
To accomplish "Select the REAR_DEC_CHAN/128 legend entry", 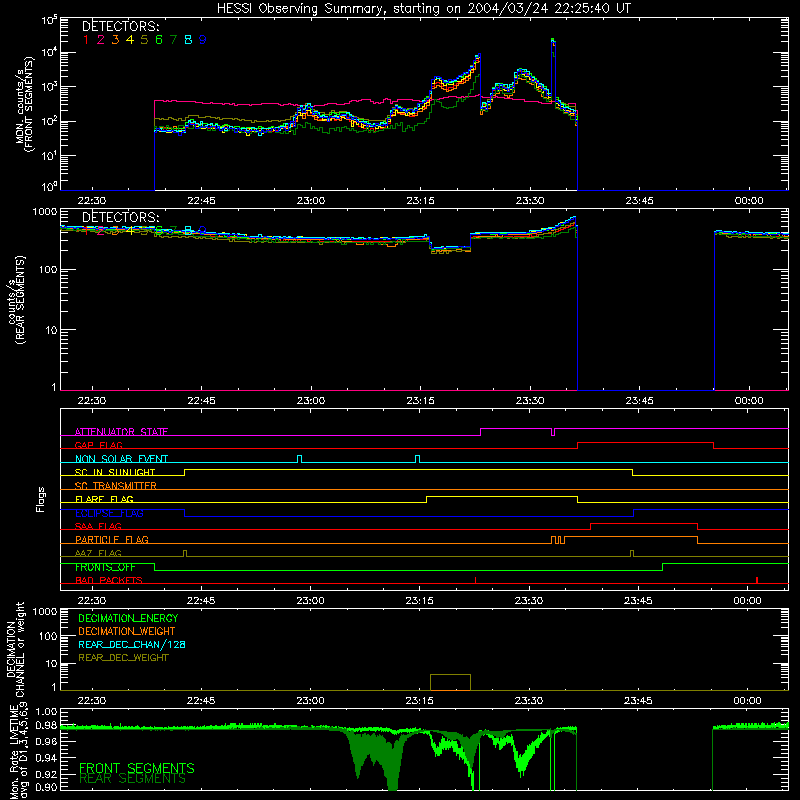I will (132, 644).
